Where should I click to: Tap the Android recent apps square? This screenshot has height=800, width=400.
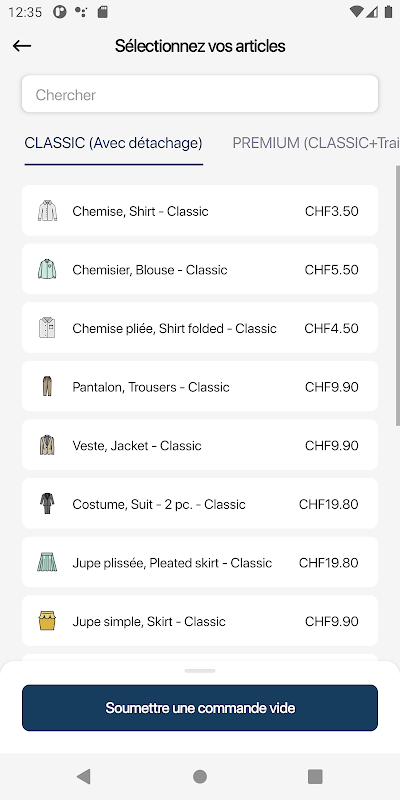click(x=315, y=777)
